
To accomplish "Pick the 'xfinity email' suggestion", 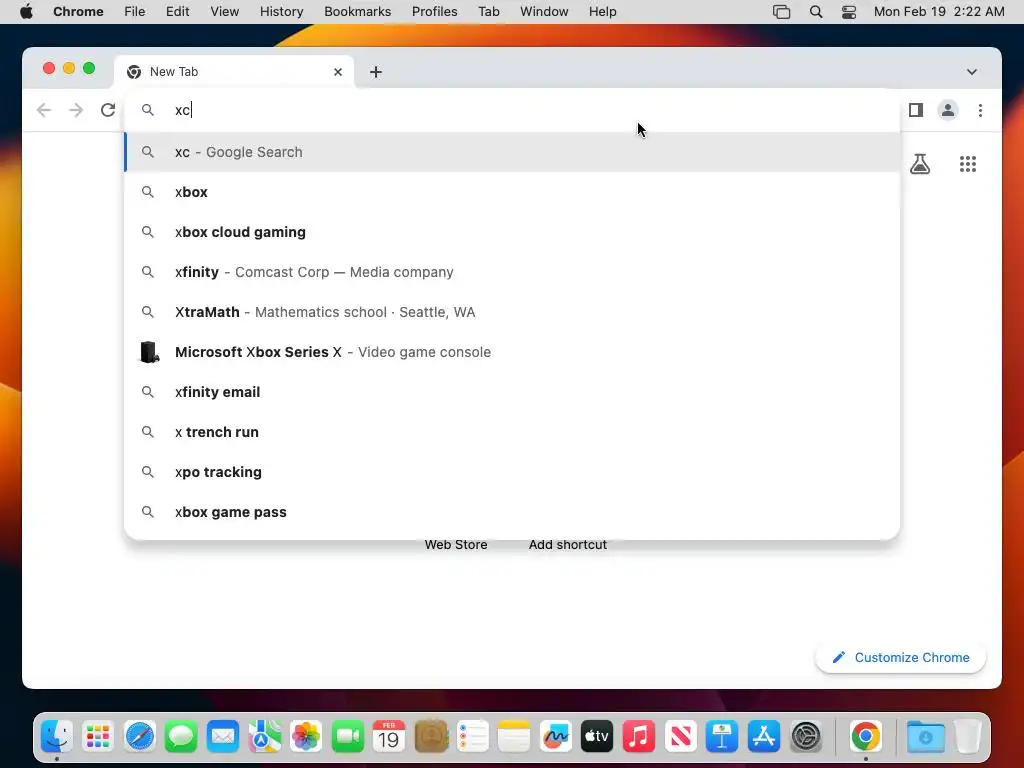I will click(512, 392).
